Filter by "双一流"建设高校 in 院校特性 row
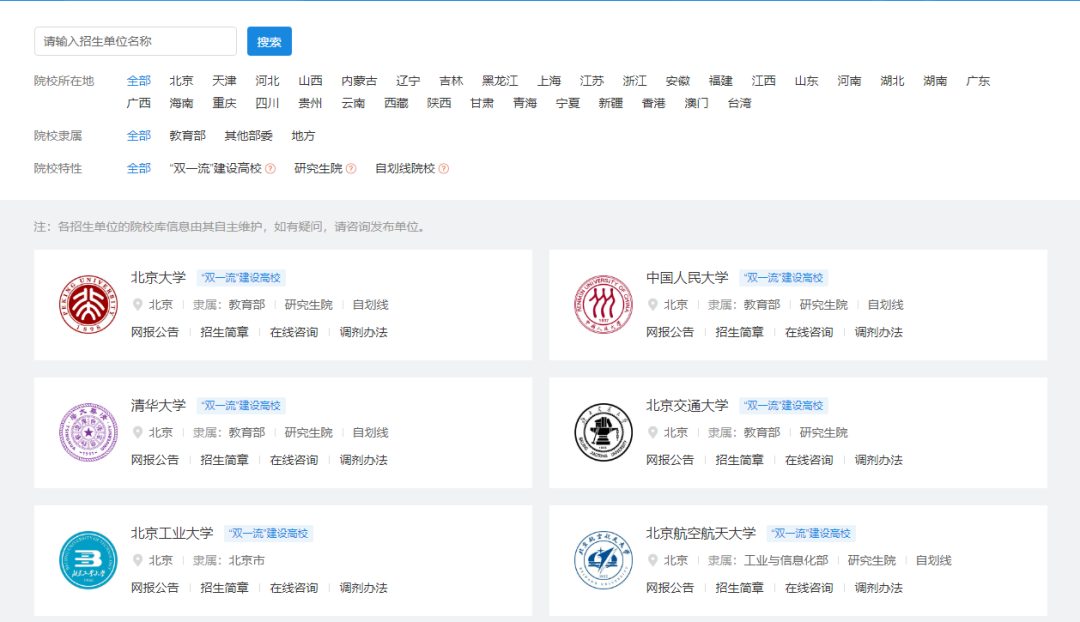This screenshot has width=1080, height=622. pos(216,169)
